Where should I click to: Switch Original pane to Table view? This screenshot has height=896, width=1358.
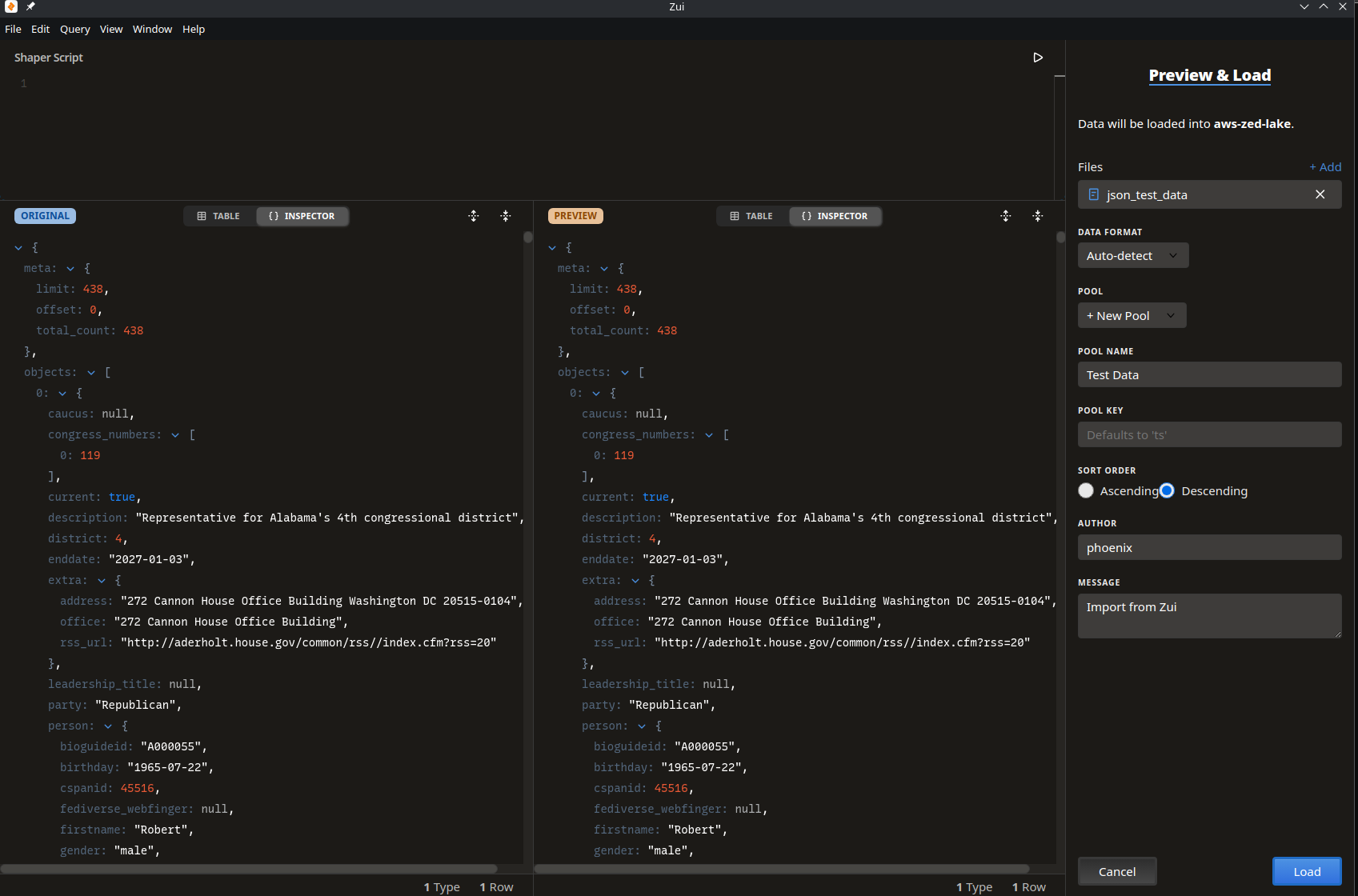(x=219, y=216)
